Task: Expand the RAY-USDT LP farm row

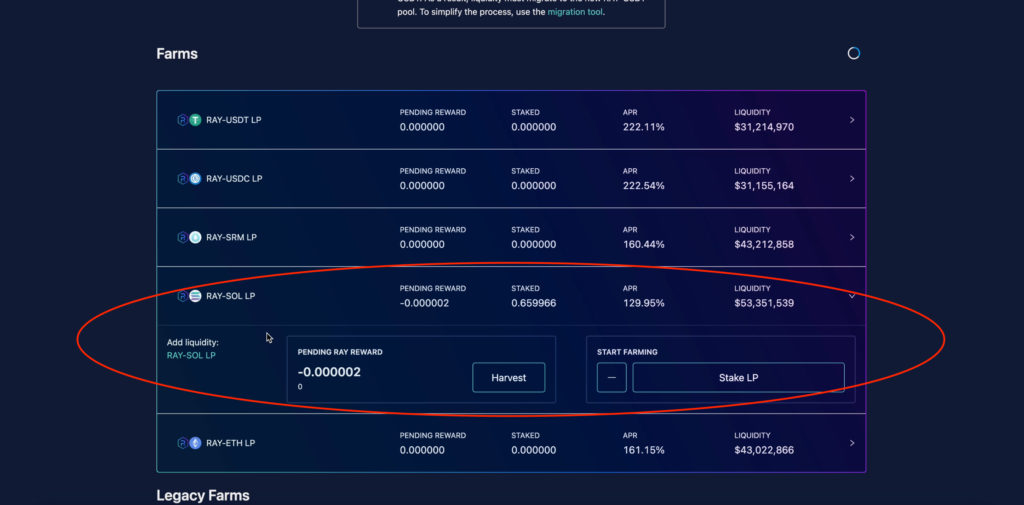Action: click(x=852, y=120)
